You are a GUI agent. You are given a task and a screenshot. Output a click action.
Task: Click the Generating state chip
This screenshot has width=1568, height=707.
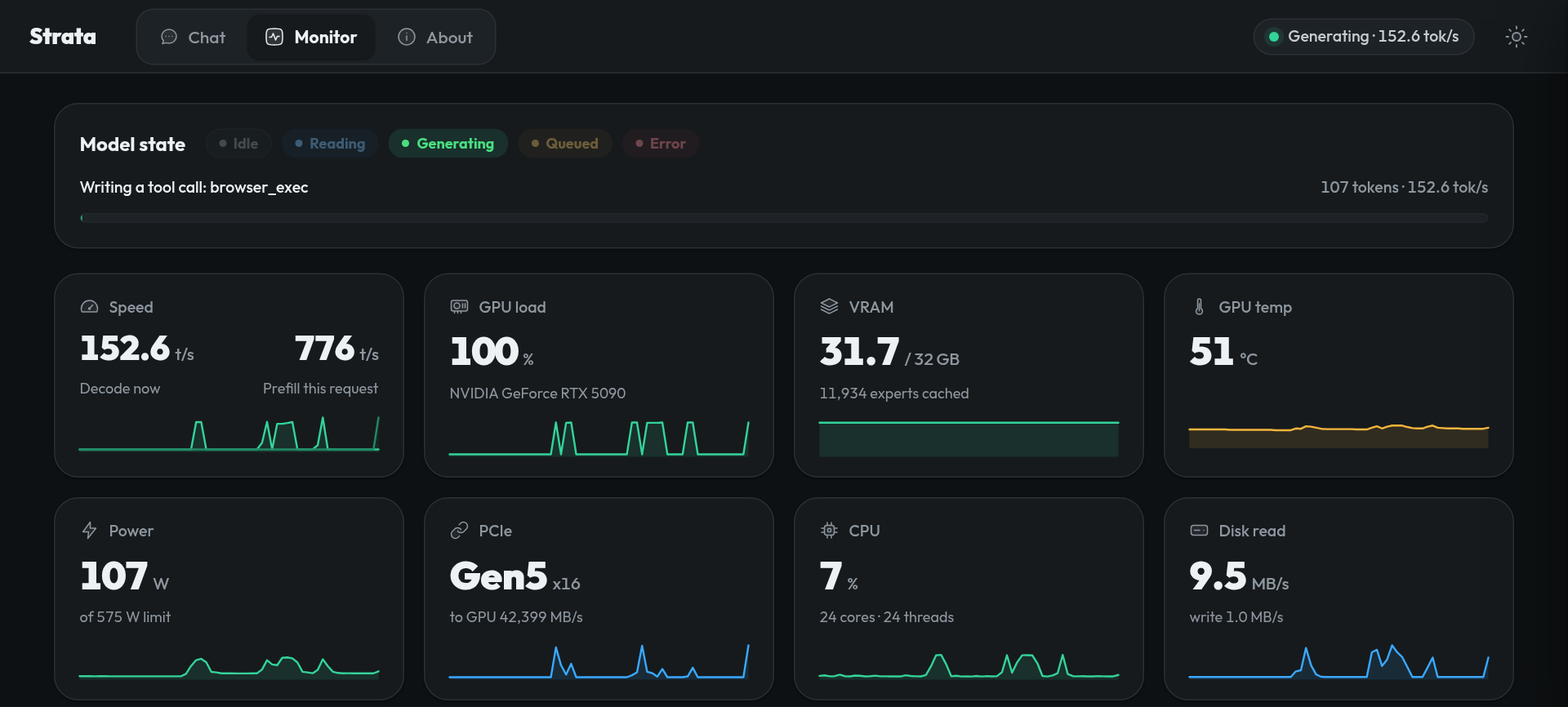point(448,144)
